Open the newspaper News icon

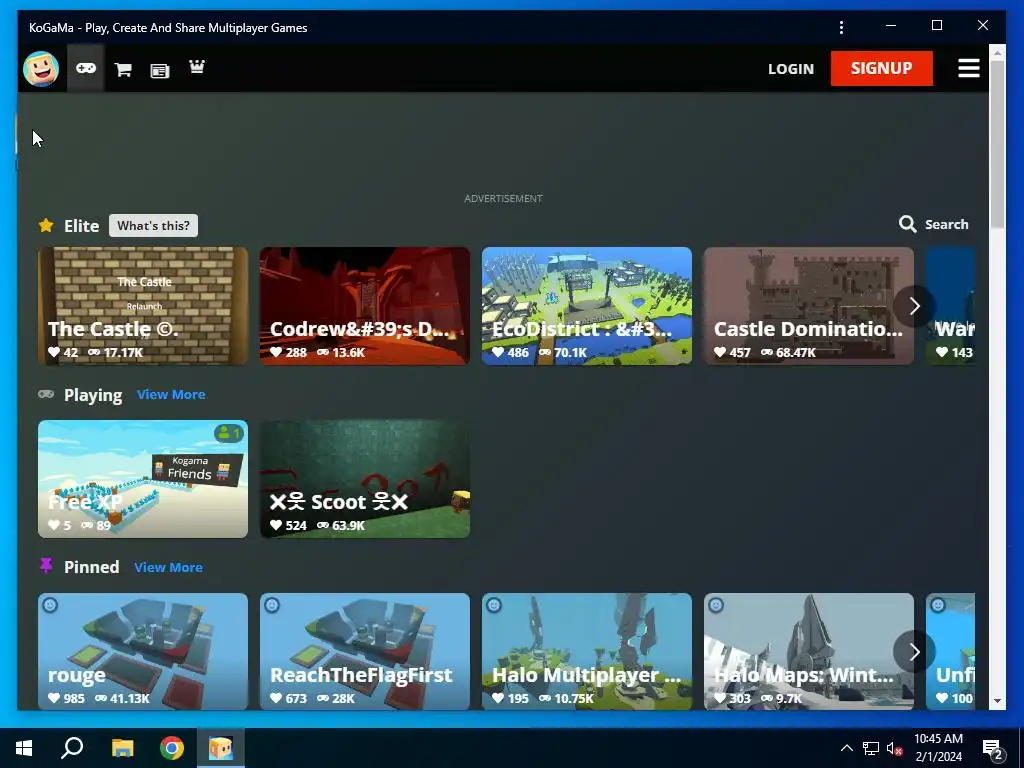pos(160,70)
